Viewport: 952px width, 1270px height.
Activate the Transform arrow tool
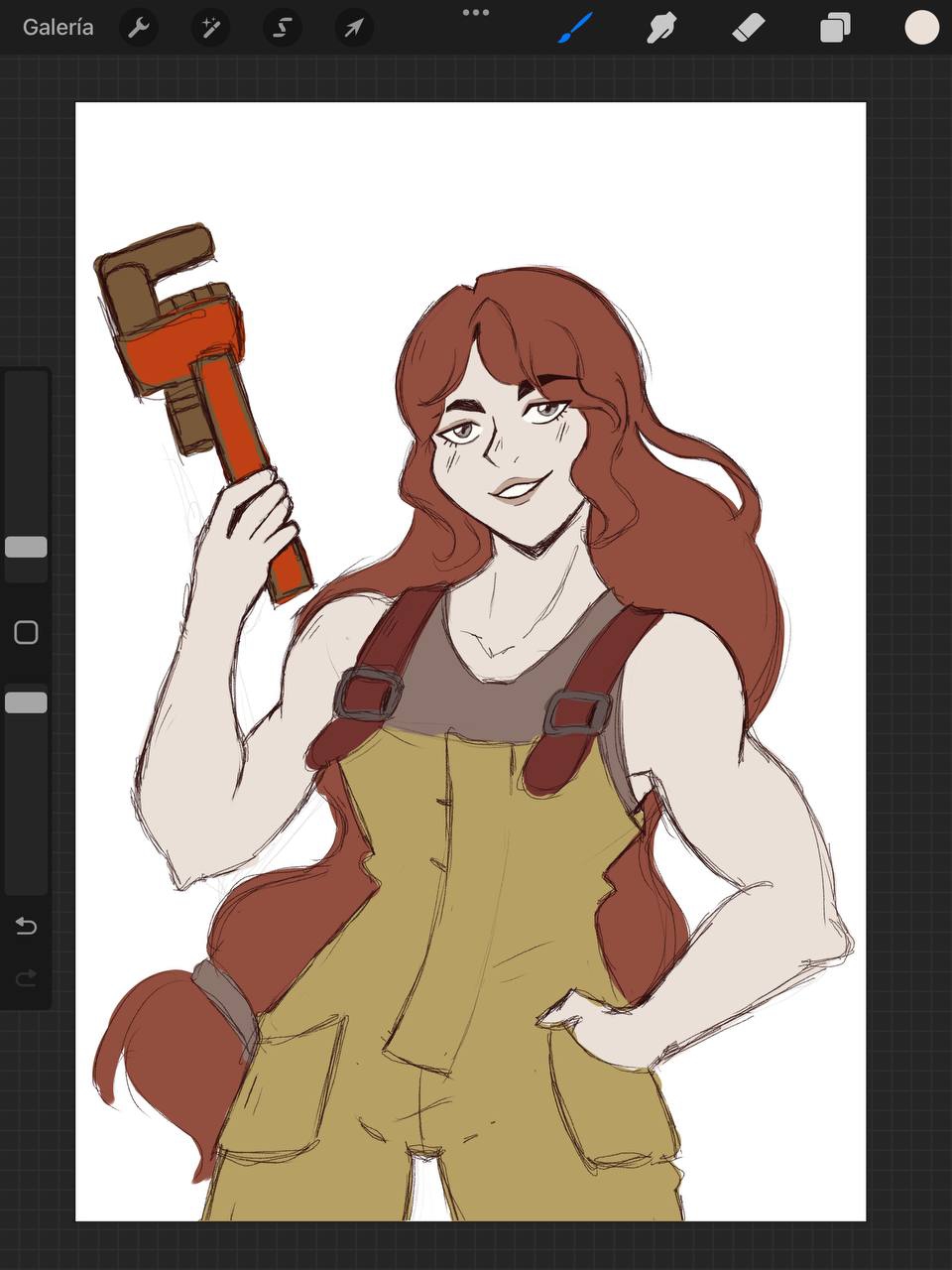354,28
